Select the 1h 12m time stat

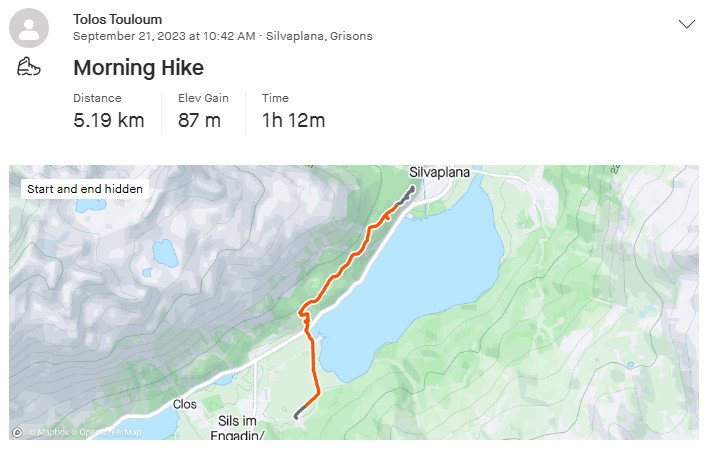[x=293, y=120]
